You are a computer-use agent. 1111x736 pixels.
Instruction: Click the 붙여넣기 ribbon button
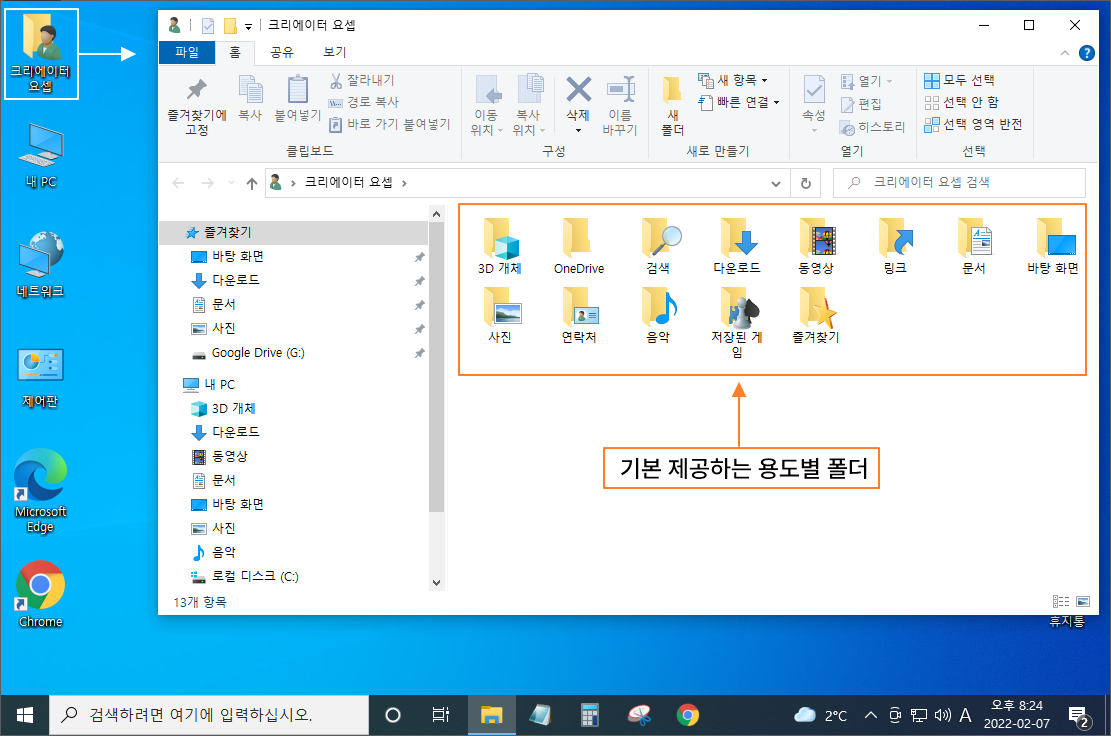[298, 98]
